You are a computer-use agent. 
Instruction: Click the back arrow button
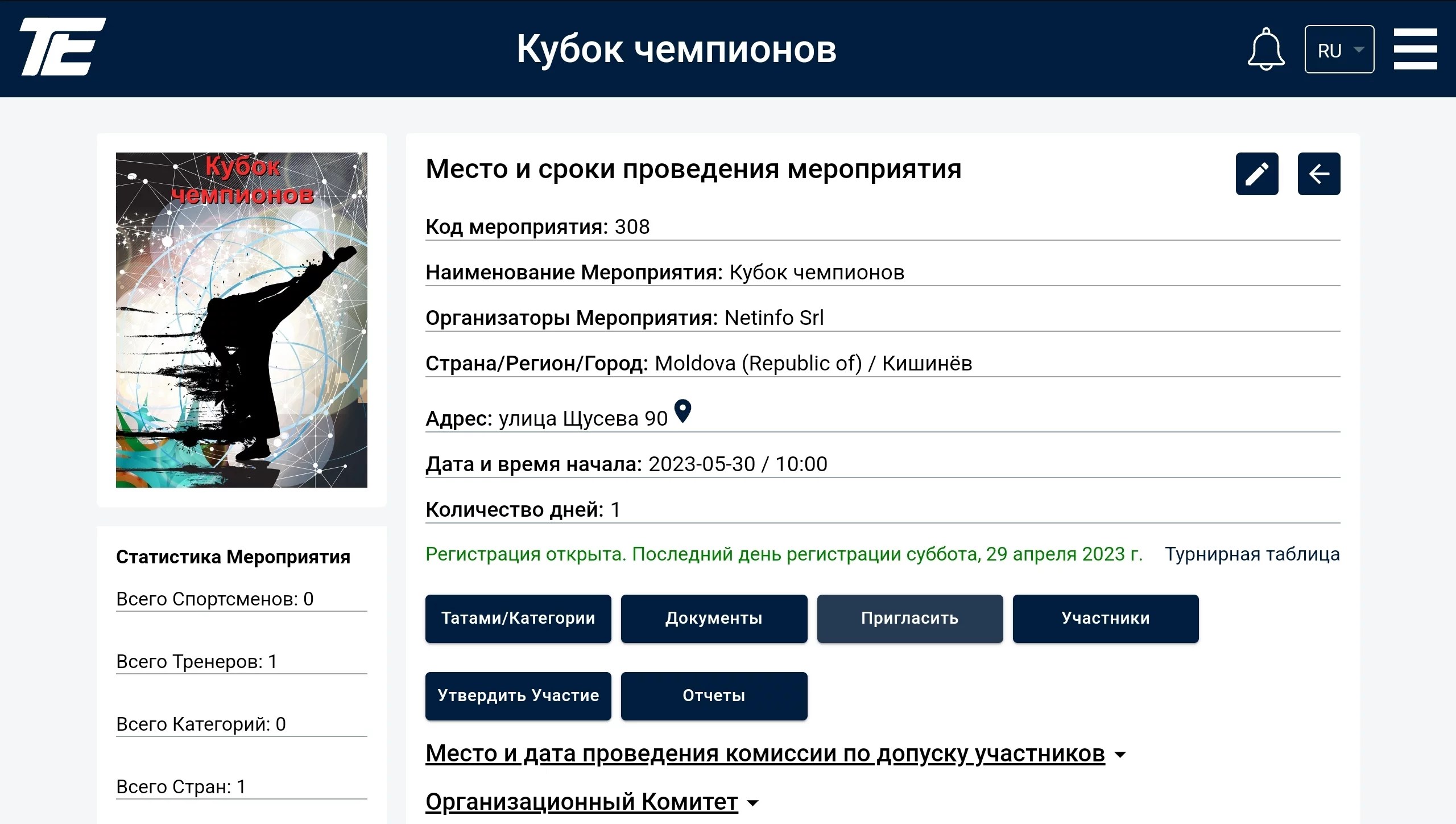click(x=1319, y=174)
